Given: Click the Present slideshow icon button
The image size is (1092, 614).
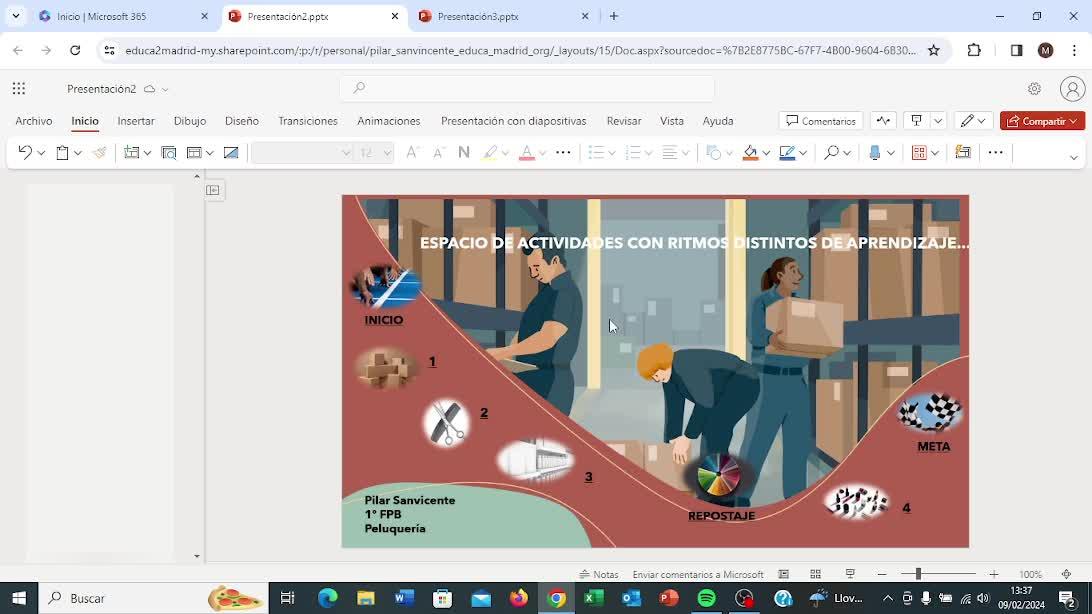Looking at the screenshot, I should click(x=916, y=121).
